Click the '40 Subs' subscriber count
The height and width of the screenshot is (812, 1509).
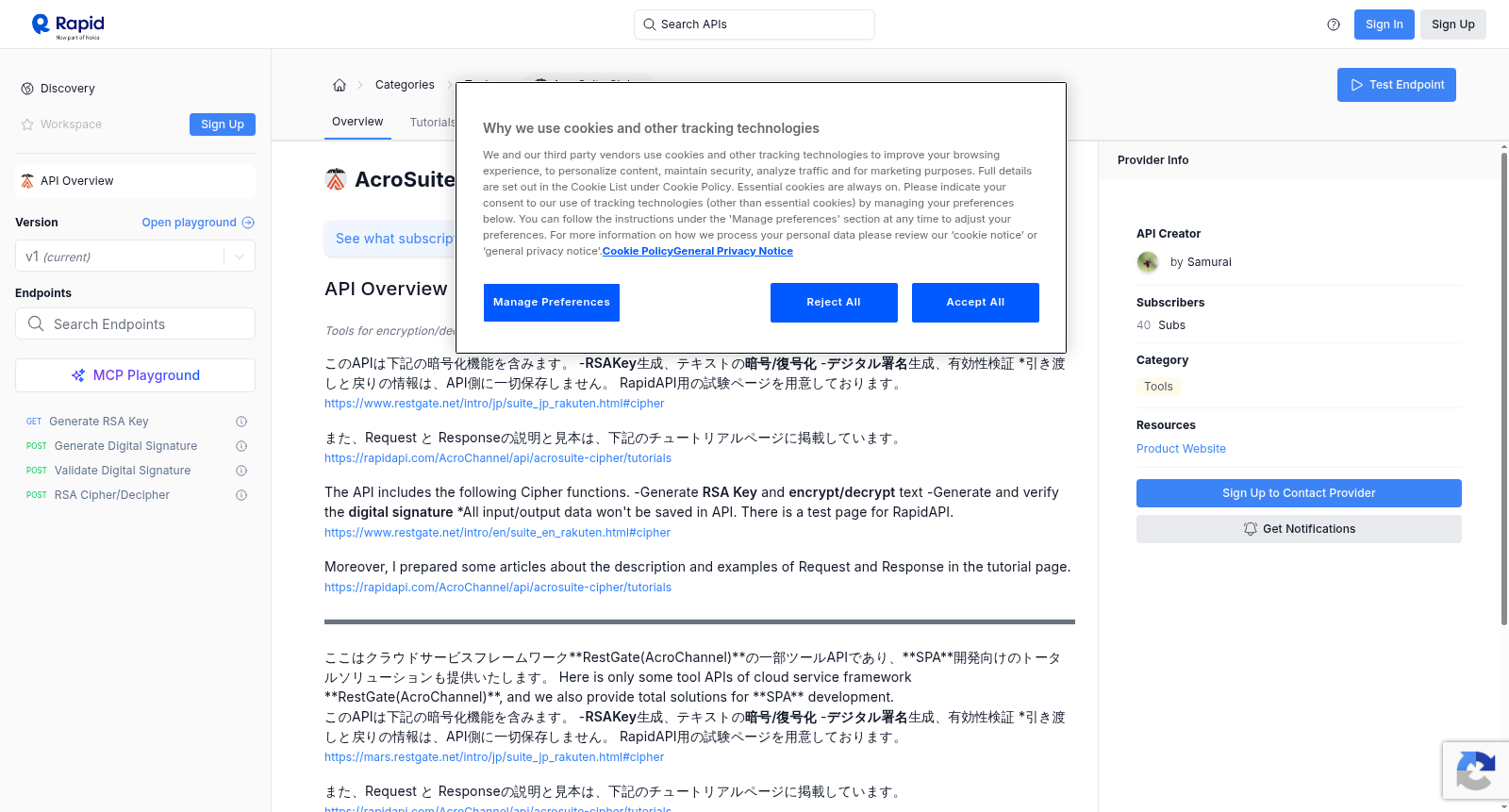1161,325
